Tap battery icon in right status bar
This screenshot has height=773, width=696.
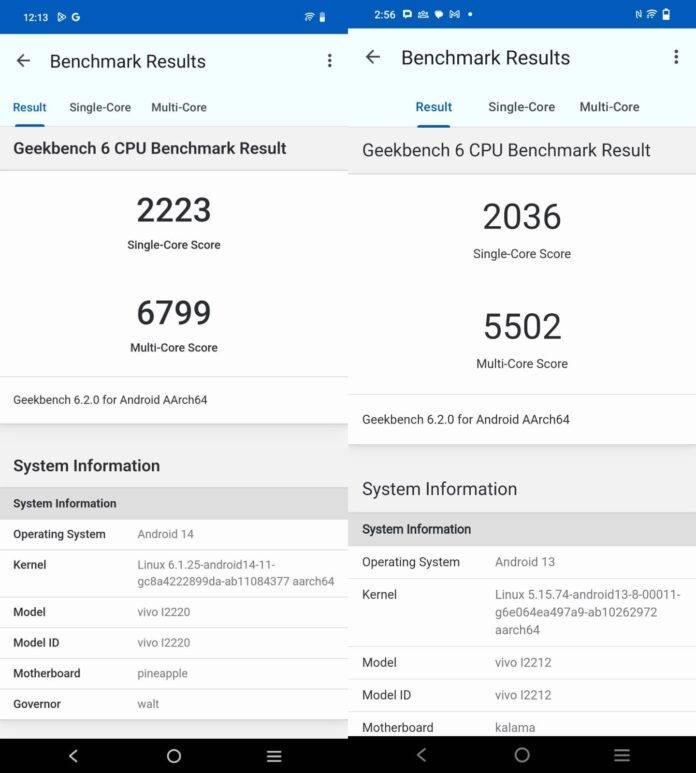(x=666, y=14)
